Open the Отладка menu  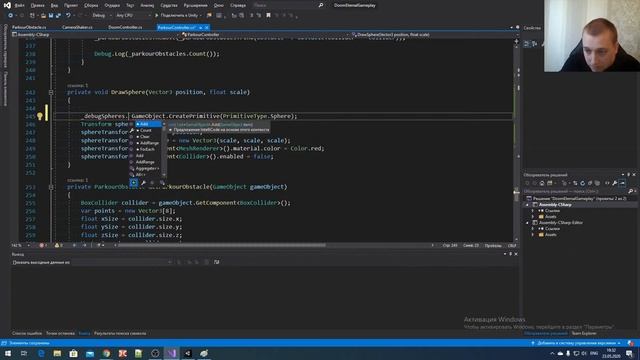click(x=112, y=5)
